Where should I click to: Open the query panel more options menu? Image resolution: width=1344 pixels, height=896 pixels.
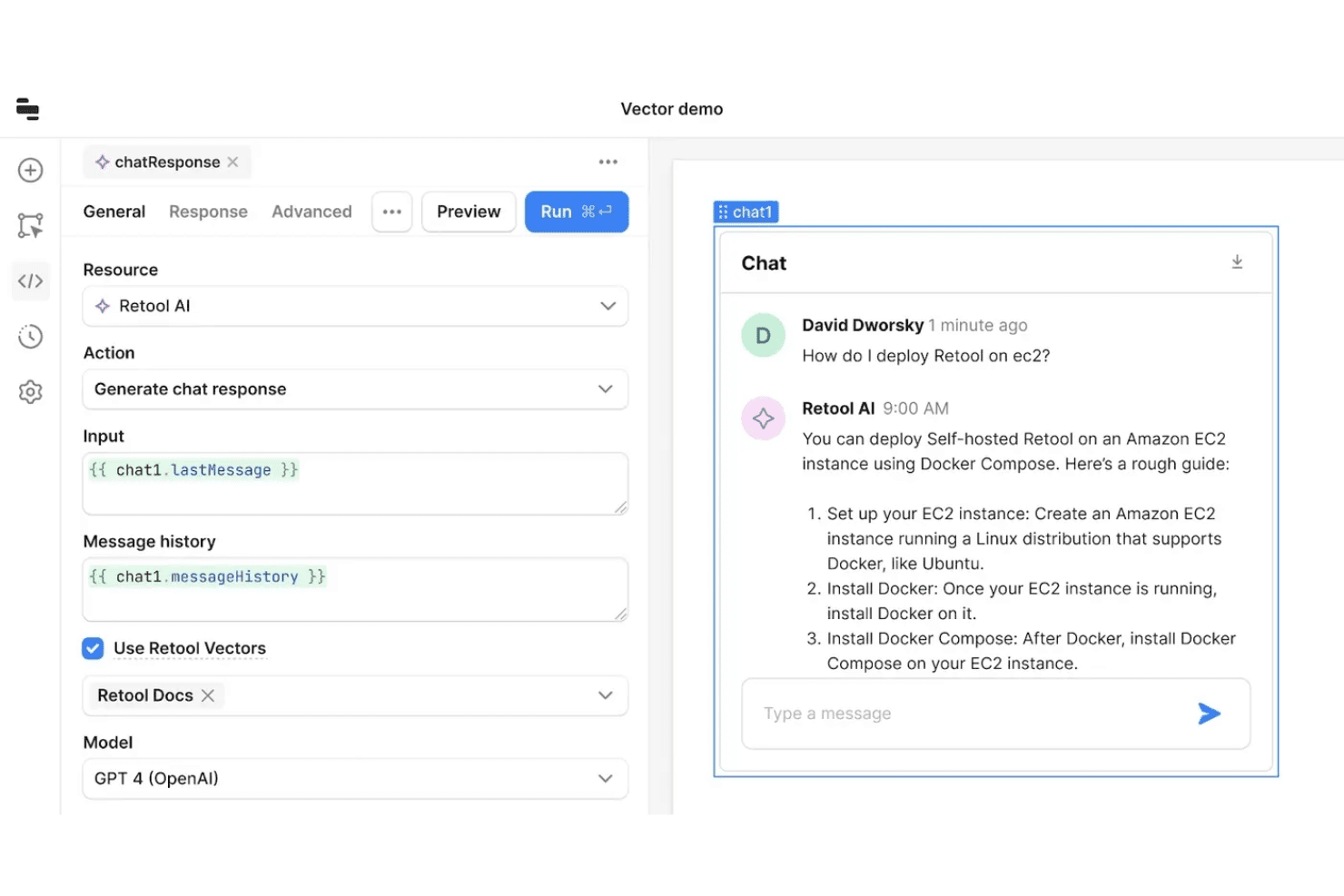coord(608,162)
